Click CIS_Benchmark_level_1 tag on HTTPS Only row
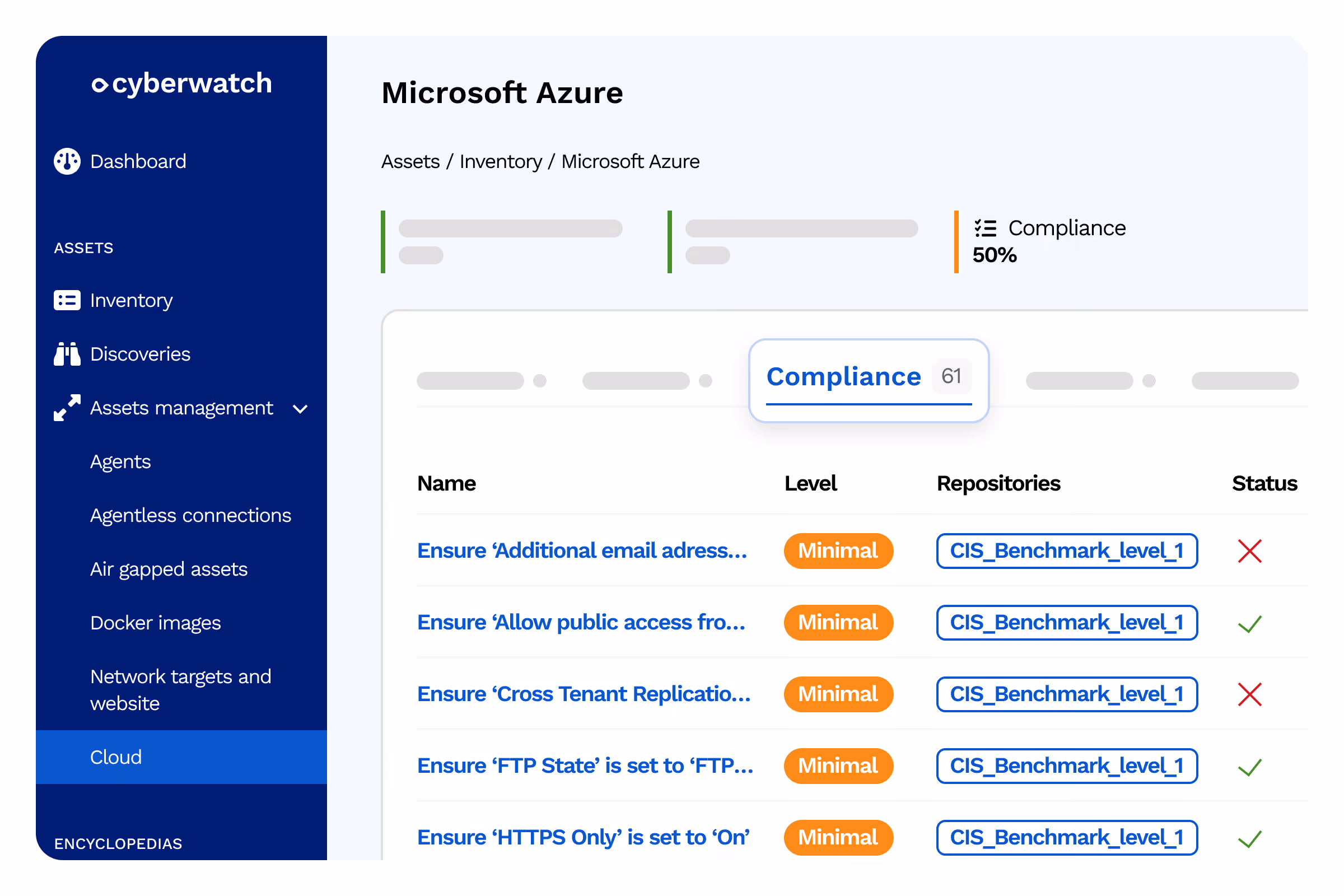This screenshot has width=1344, height=896. tap(1067, 838)
